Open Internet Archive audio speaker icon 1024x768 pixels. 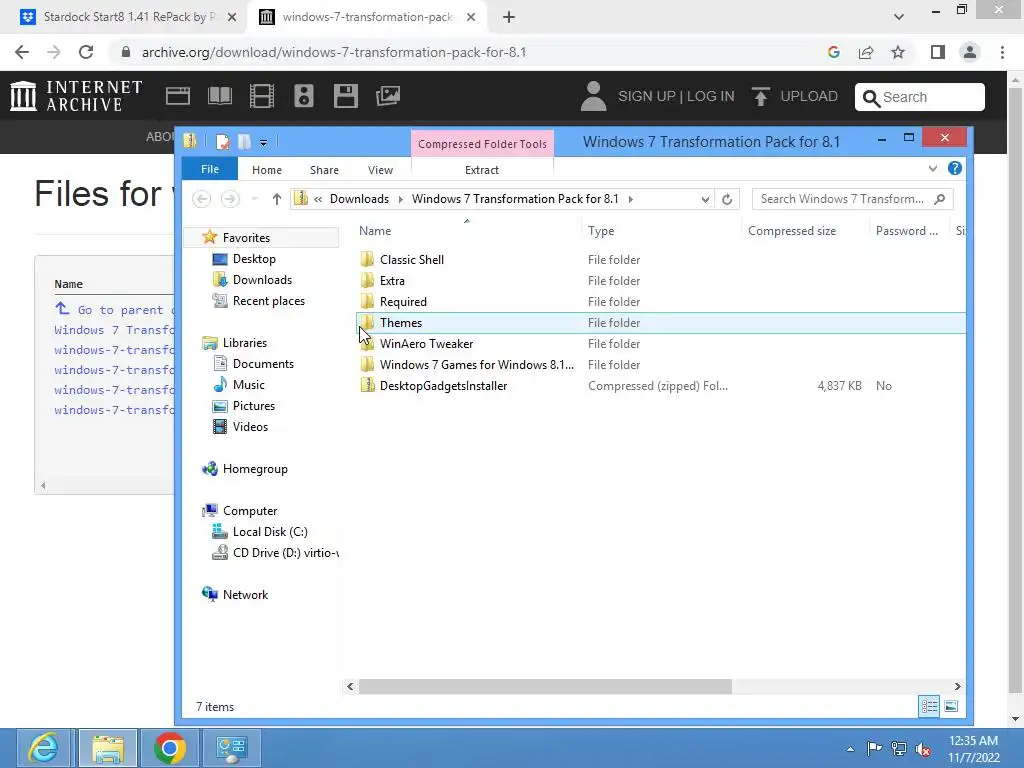tap(304, 96)
